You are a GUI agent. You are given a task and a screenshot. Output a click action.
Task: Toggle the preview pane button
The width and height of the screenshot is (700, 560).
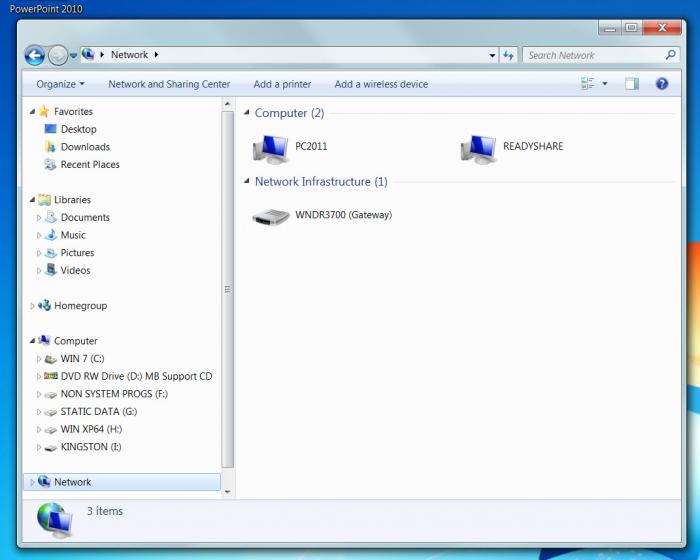click(631, 84)
